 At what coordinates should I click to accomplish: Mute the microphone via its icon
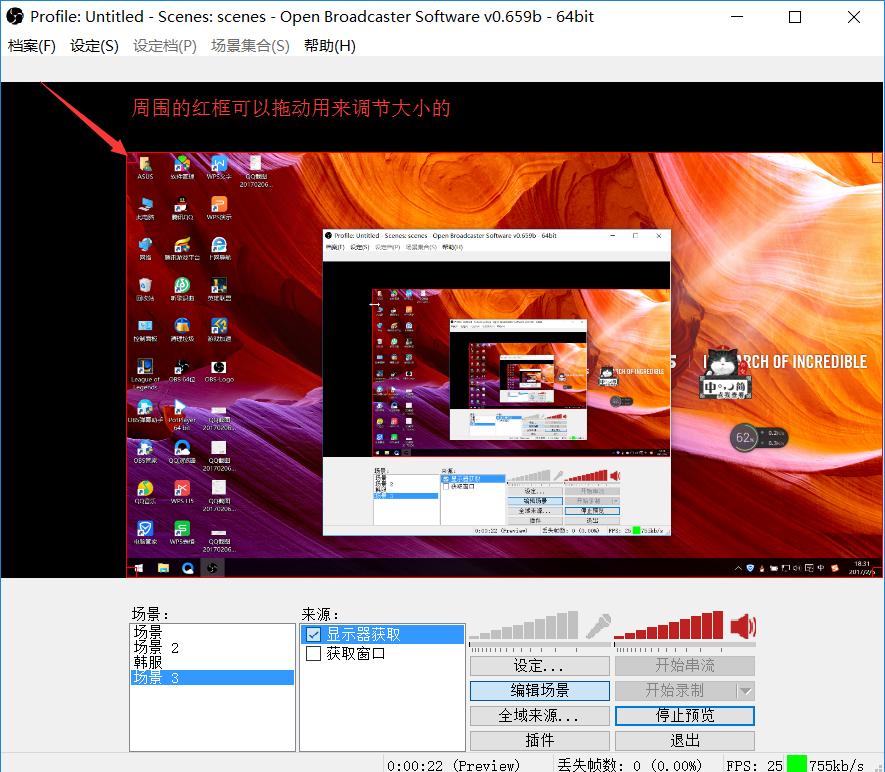(598, 626)
